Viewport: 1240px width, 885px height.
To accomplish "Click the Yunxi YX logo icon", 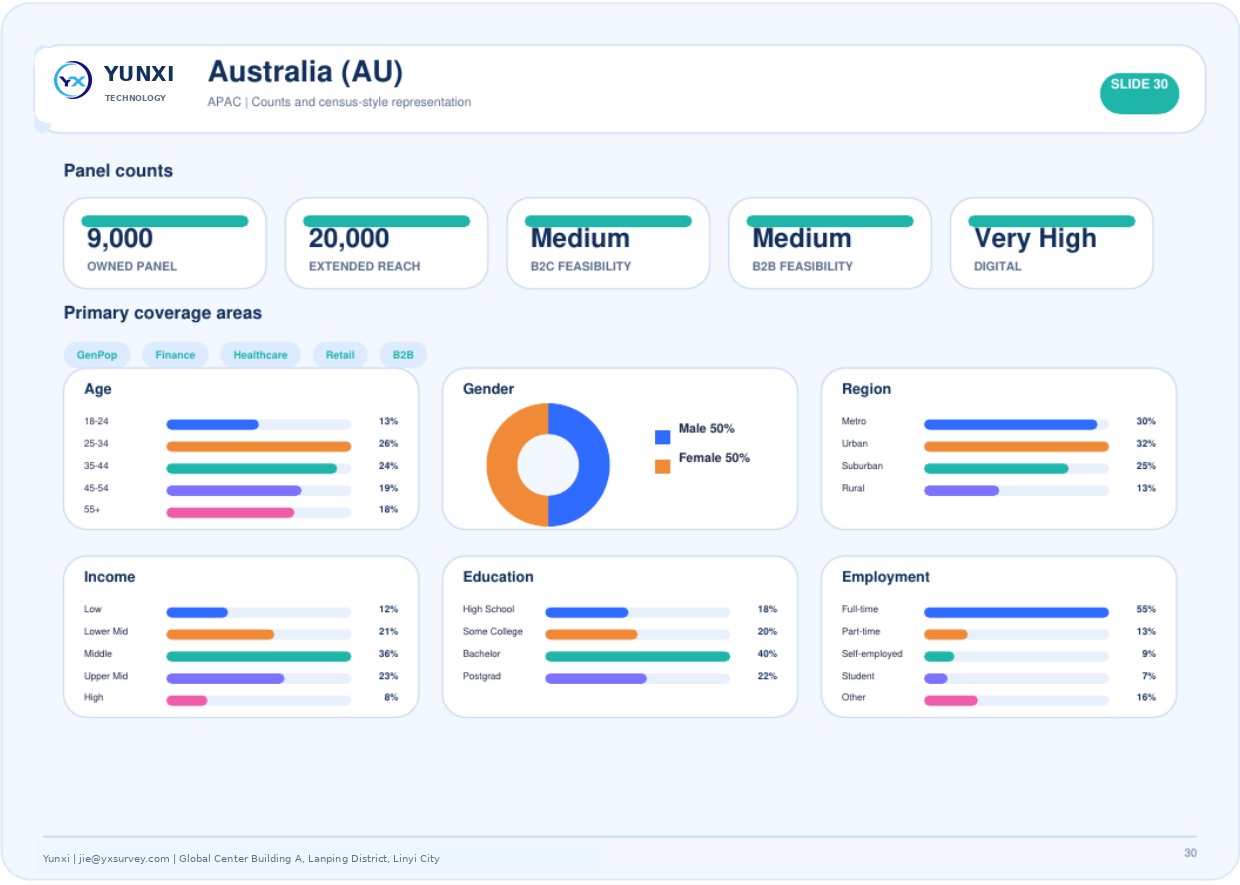I will (73, 80).
